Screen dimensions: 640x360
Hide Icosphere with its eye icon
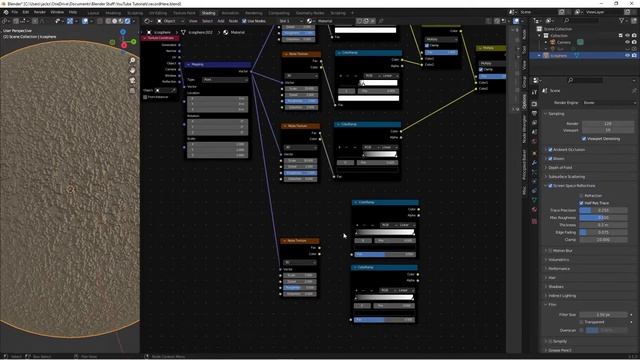[x=627, y=56]
